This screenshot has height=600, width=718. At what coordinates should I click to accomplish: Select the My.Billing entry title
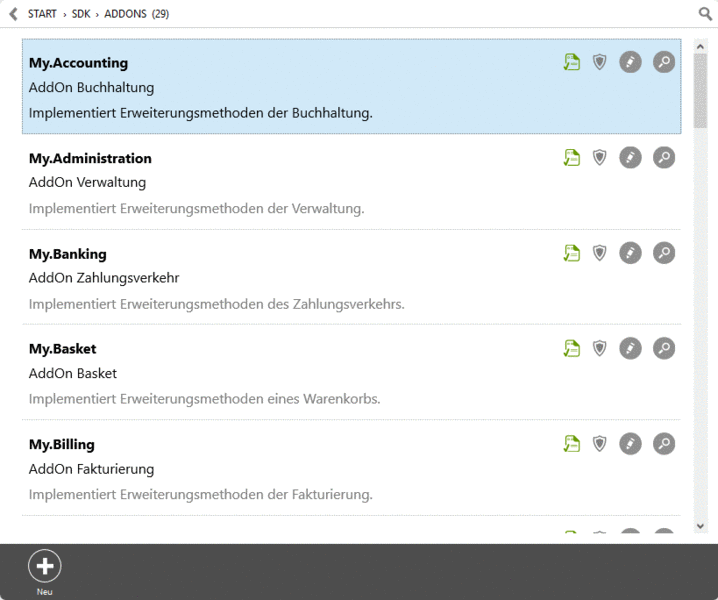click(x=62, y=445)
